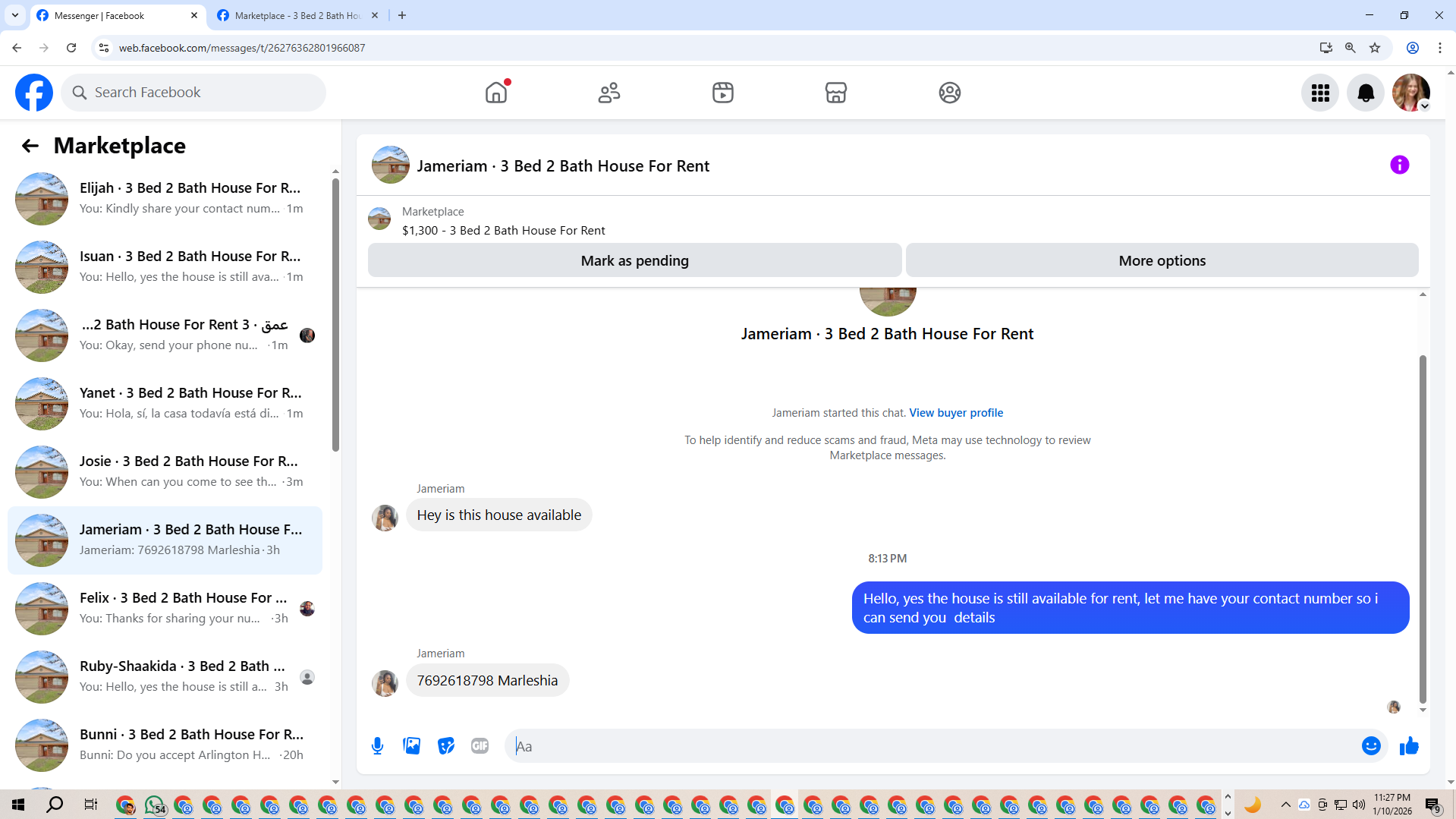Go back using the Marketplace arrow
This screenshot has height=819, width=1456.
click(x=30, y=146)
